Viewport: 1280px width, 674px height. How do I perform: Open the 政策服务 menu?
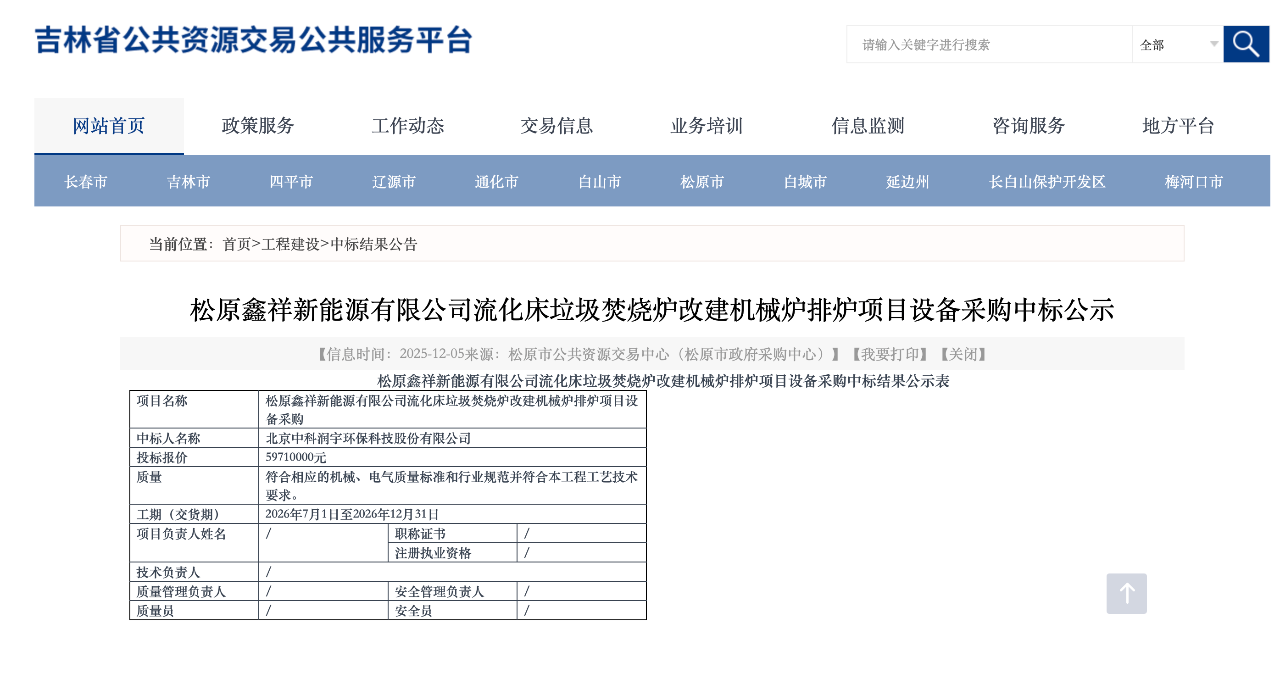tap(257, 125)
